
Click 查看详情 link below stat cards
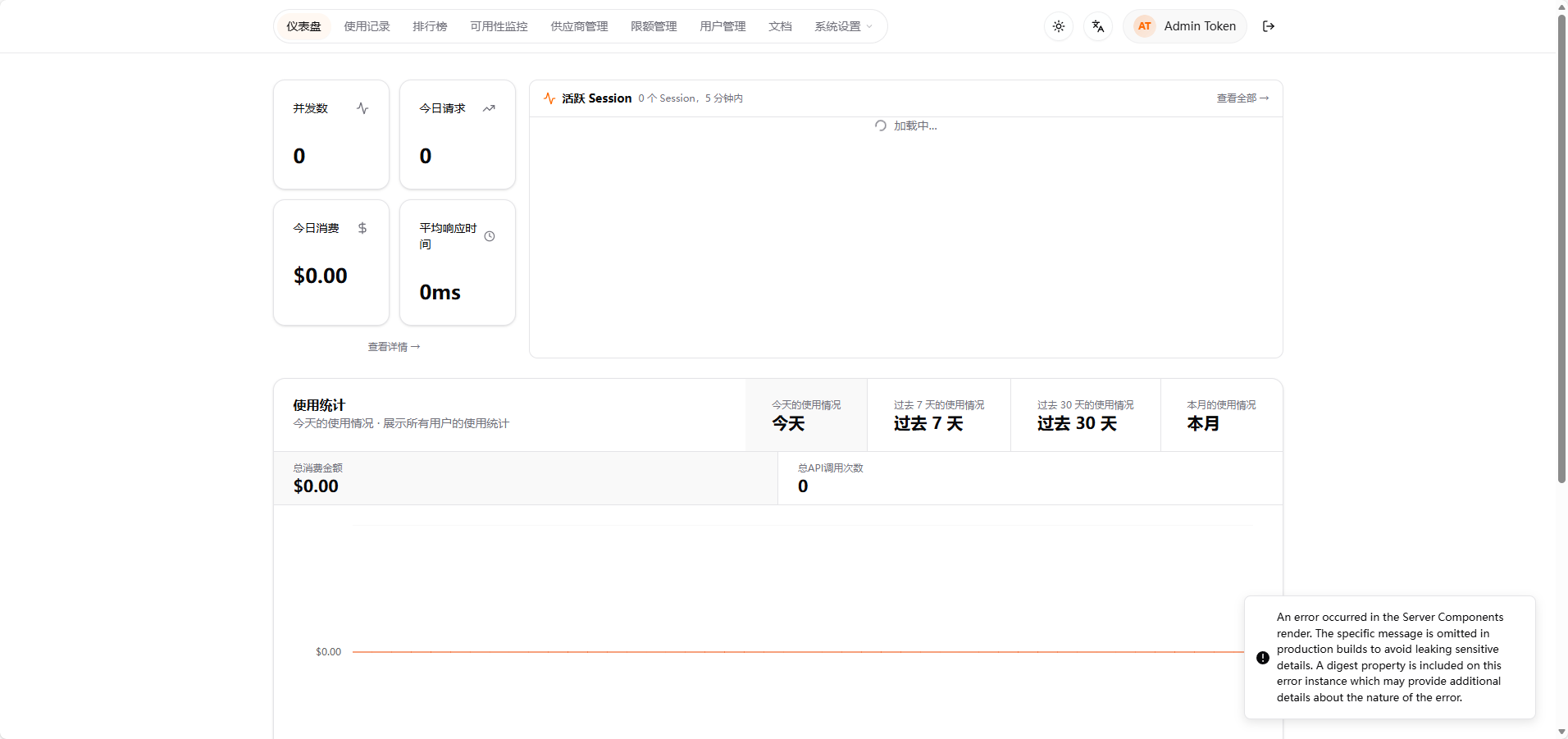pos(394,347)
